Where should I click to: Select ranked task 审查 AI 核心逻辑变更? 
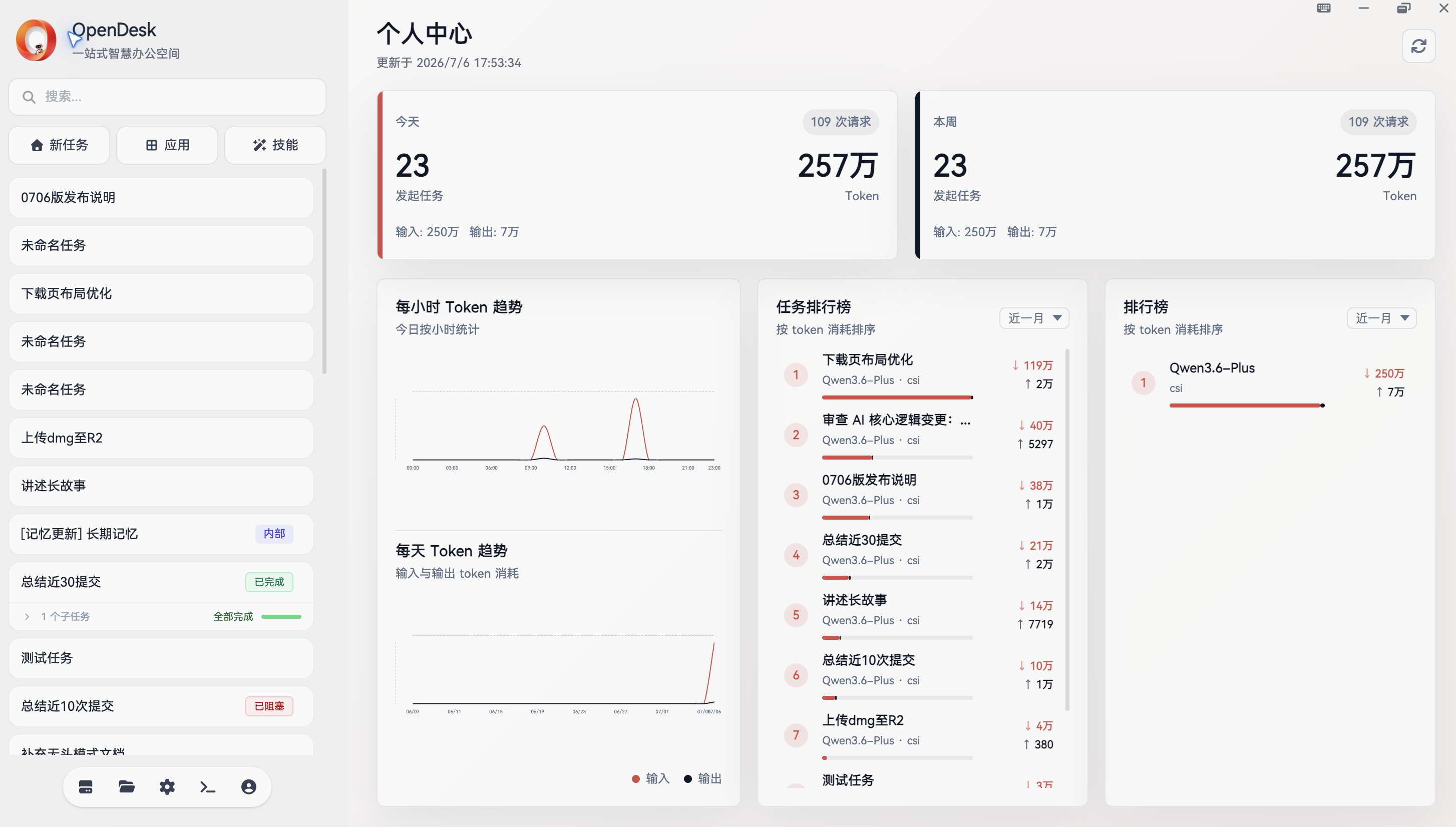pyautogui.click(x=918, y=435)
